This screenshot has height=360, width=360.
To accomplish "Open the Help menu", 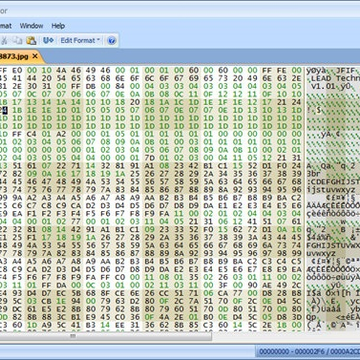I will coord(58,26).
